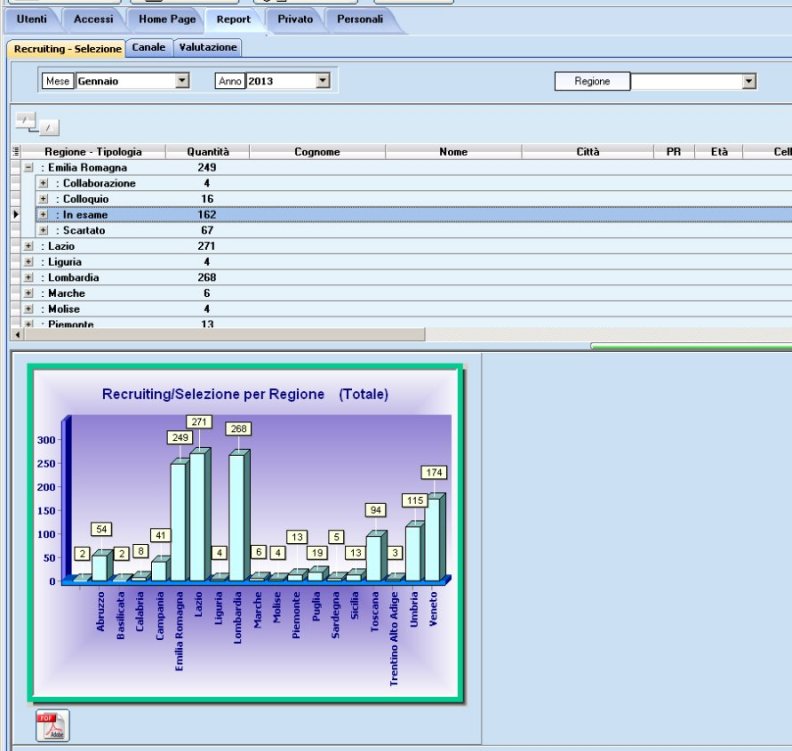Collapse the Emilia Romagna group
792x751 pixels.
(29, 167)
